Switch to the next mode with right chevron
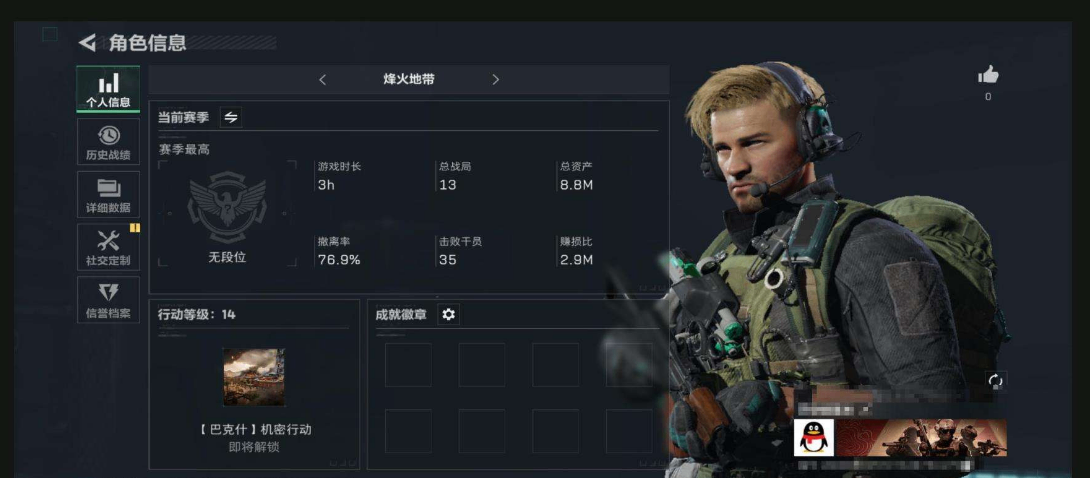The width and height of the screenshot is (1090, 478). 496,80
